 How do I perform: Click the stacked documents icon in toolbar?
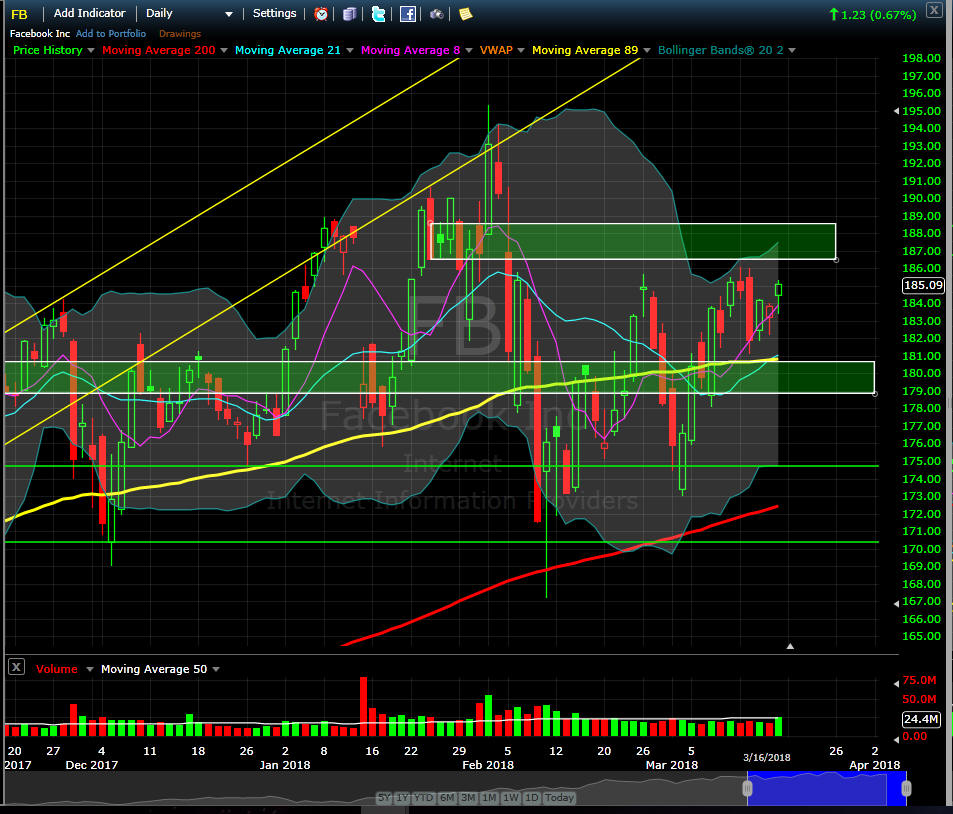pyautogui.click(x=349, y=14)
